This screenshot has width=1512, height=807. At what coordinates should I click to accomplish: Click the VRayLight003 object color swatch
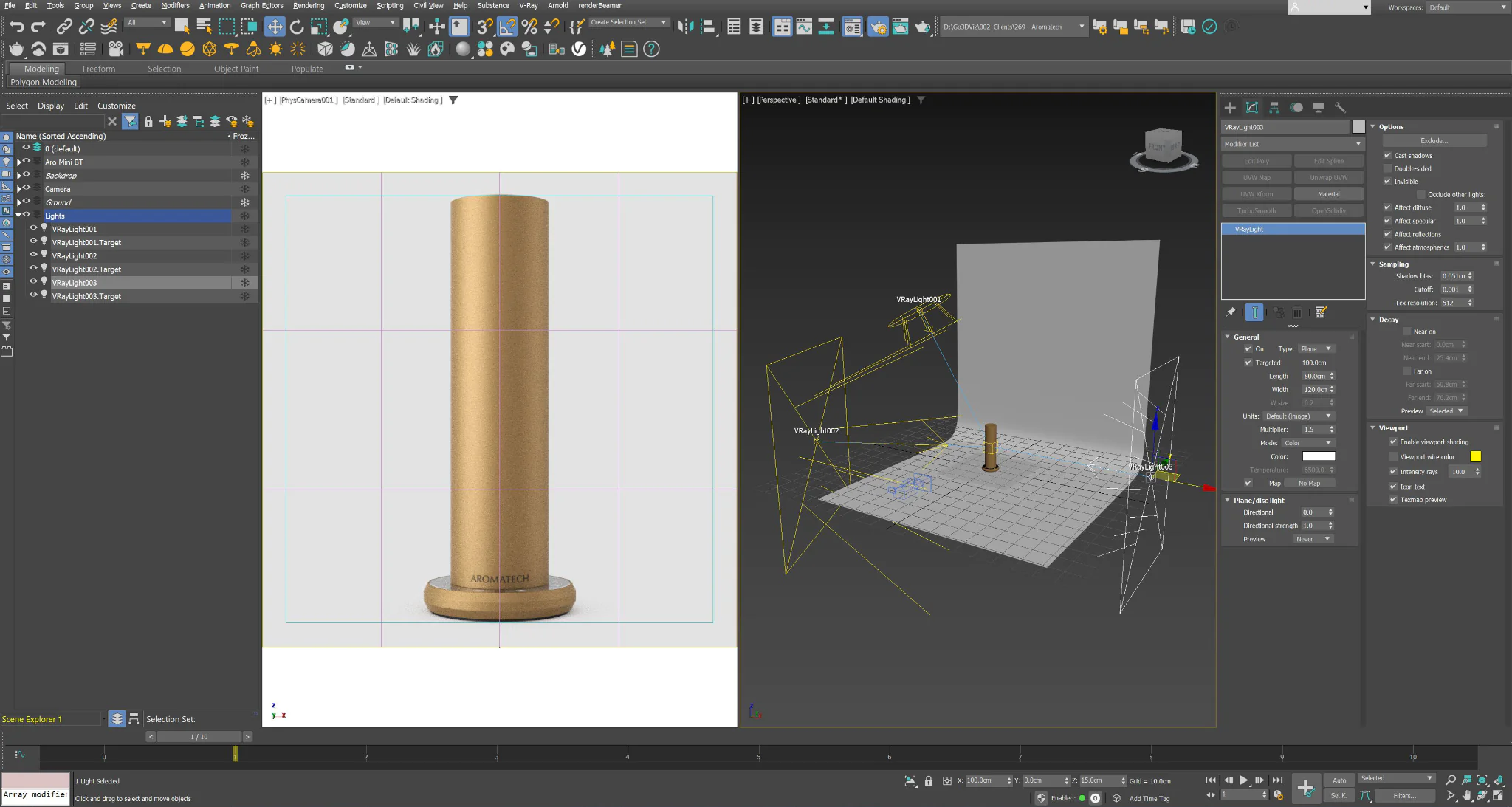coord(1358,127)
